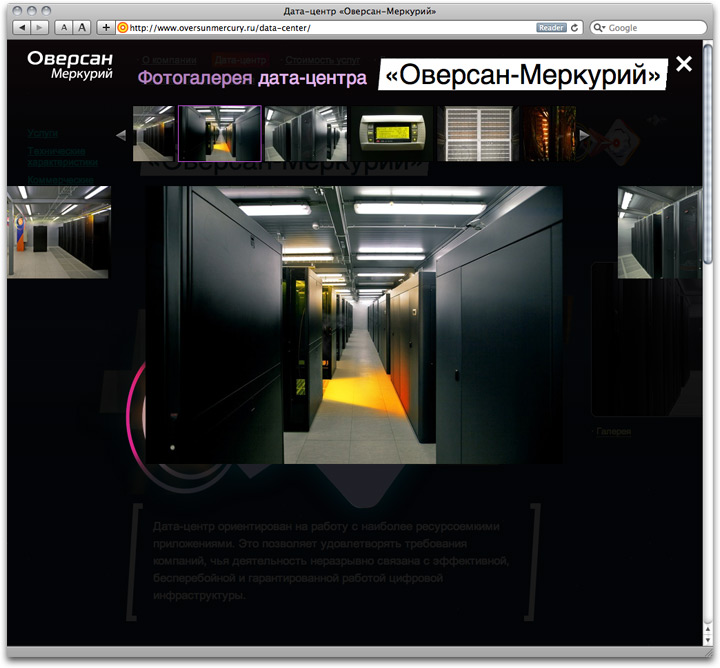The width and height of the screenshot is (720, 668).
Task: Open the search magnifier dropdown
Action: pyautogui.click(x=598, y=28)
